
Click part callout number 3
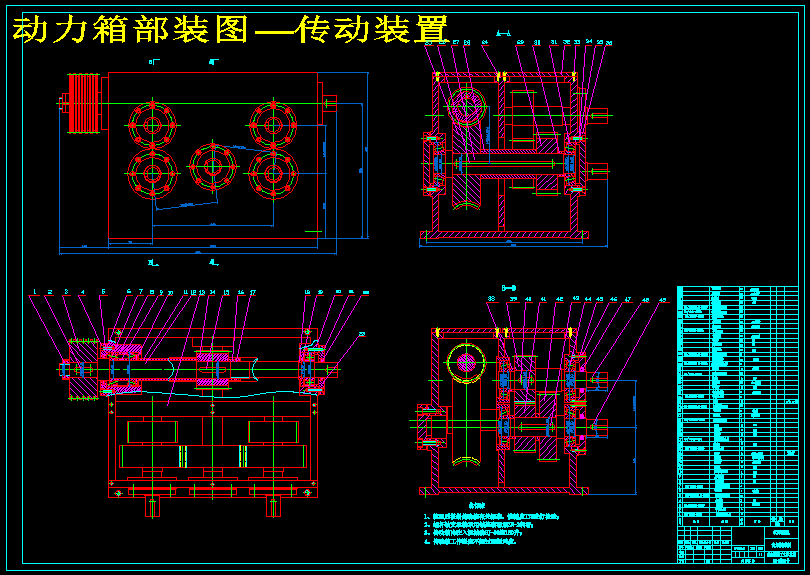(66, 292)
